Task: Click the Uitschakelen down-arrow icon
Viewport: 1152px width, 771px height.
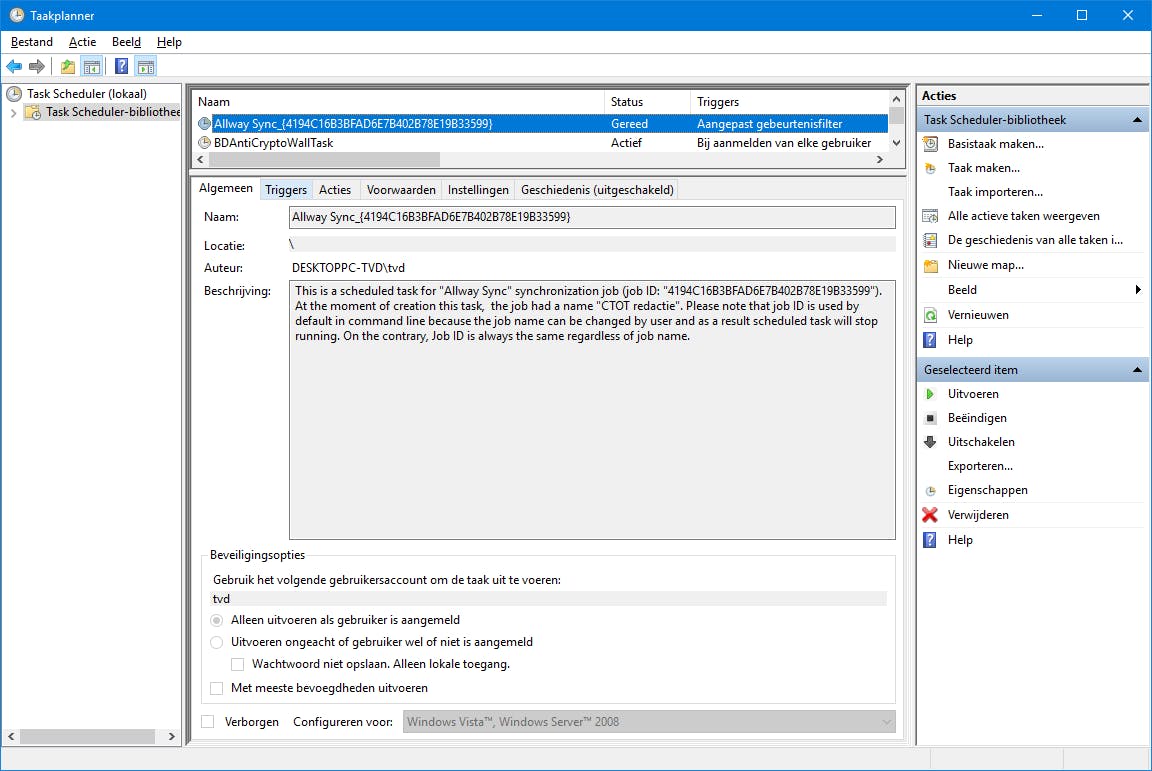Action: [930, 442]
